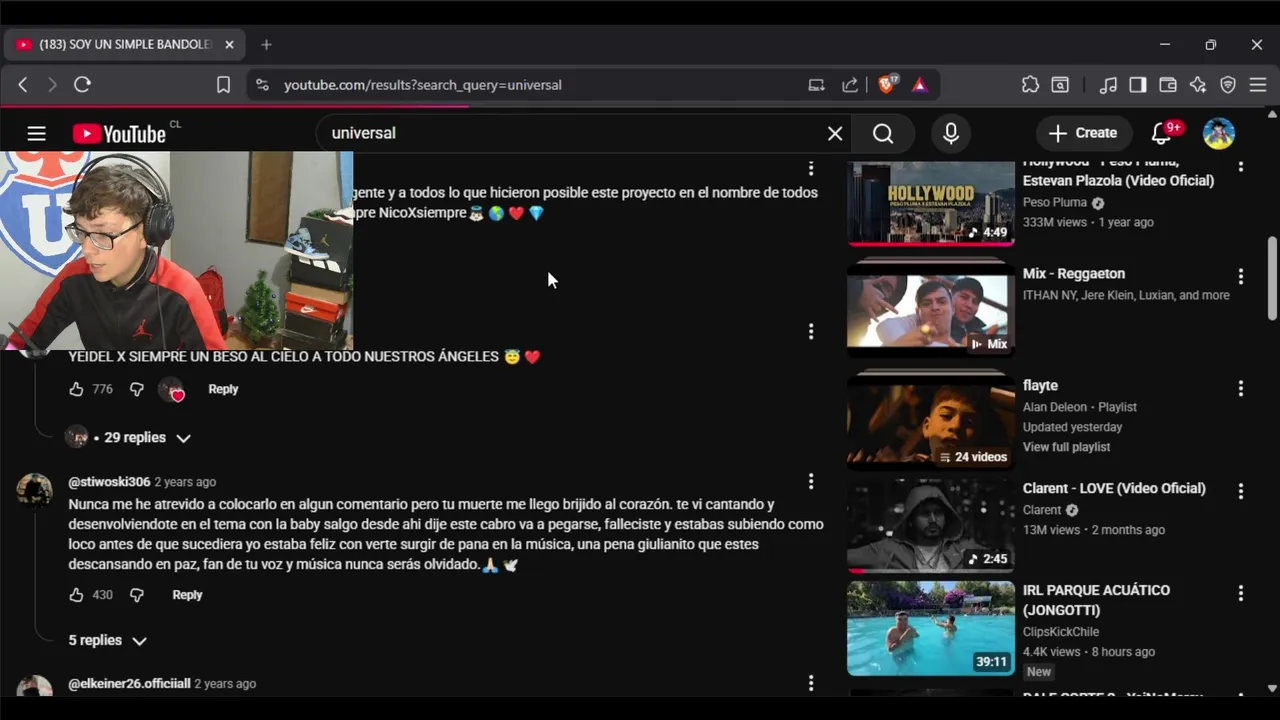The height and width of the screenshot is (720, 1280).
Task: Reply to the YEIDEL X SIEMPRE comment
Action: click(x=223, y=389)
